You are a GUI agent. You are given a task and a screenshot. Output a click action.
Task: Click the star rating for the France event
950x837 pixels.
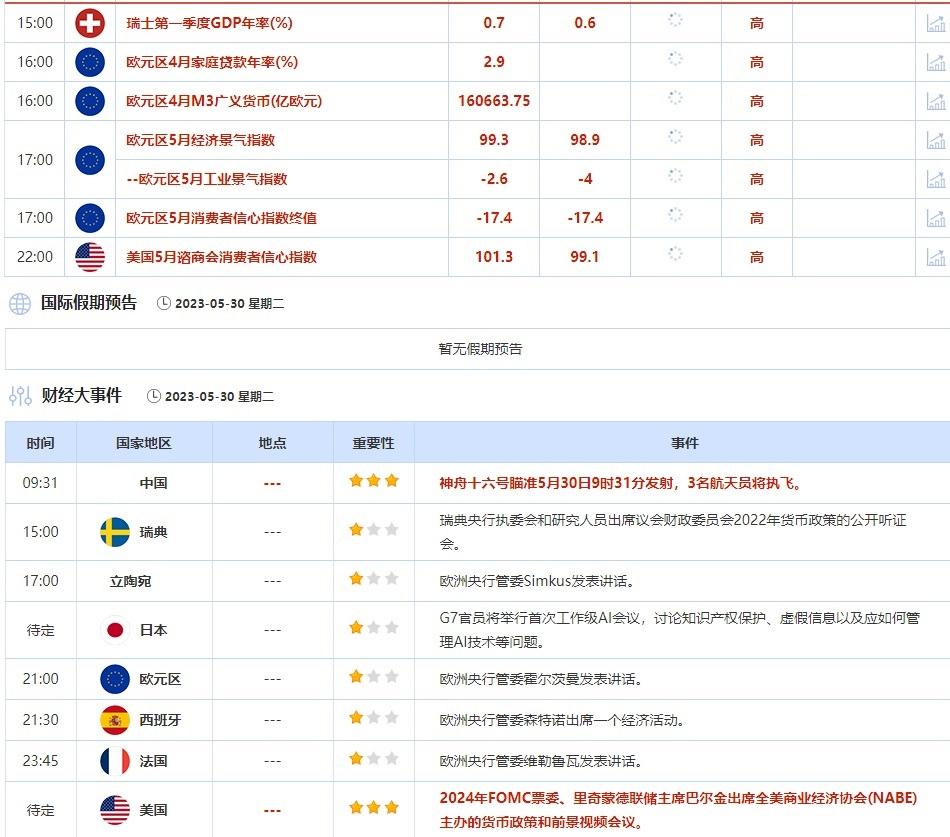[373, 760]
